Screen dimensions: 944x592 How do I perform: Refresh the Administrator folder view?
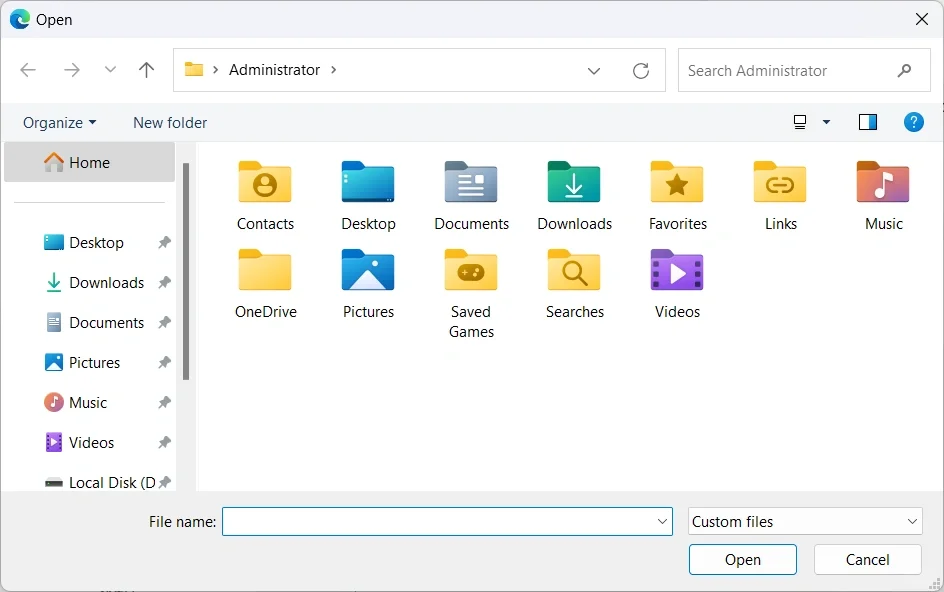click(x=641, y=70)
